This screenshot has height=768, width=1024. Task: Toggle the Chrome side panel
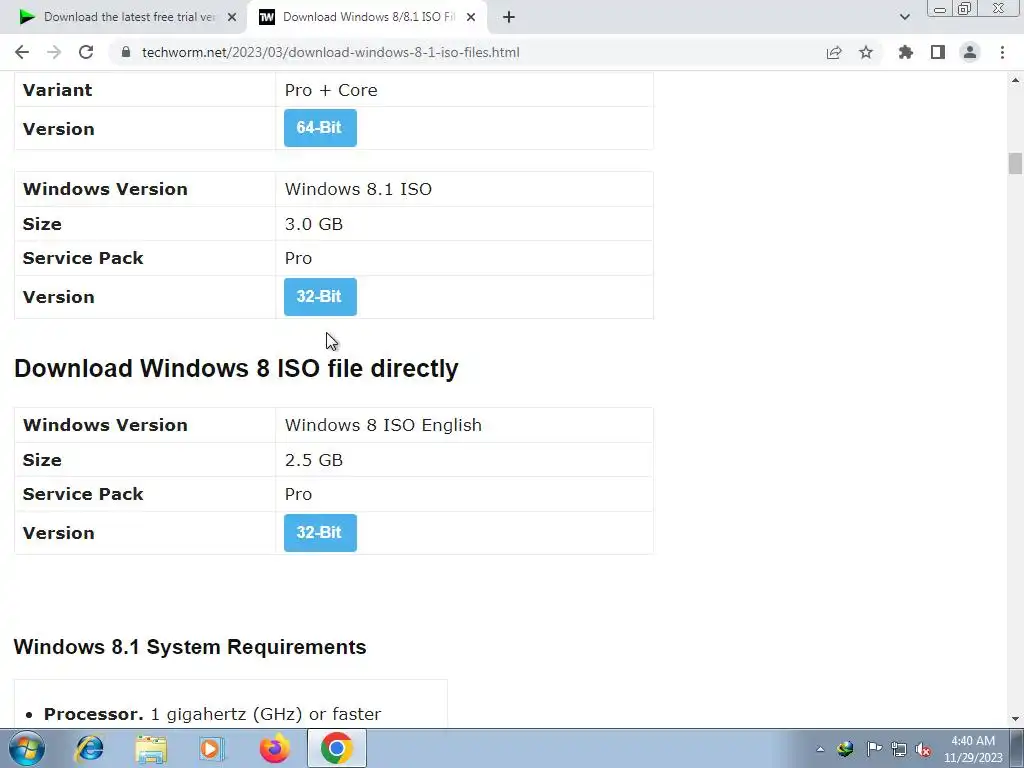(x=938, y=52)
